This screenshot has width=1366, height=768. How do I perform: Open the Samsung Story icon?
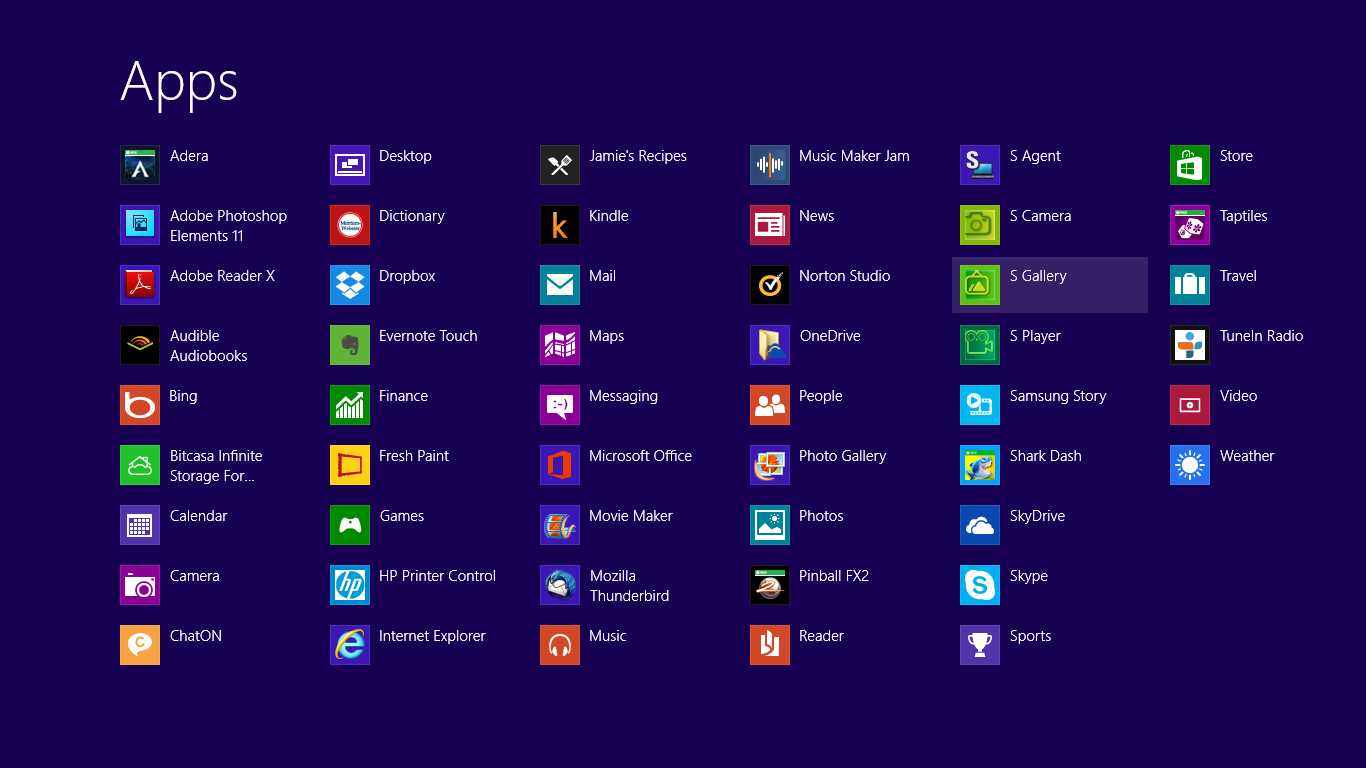(980, 405)
